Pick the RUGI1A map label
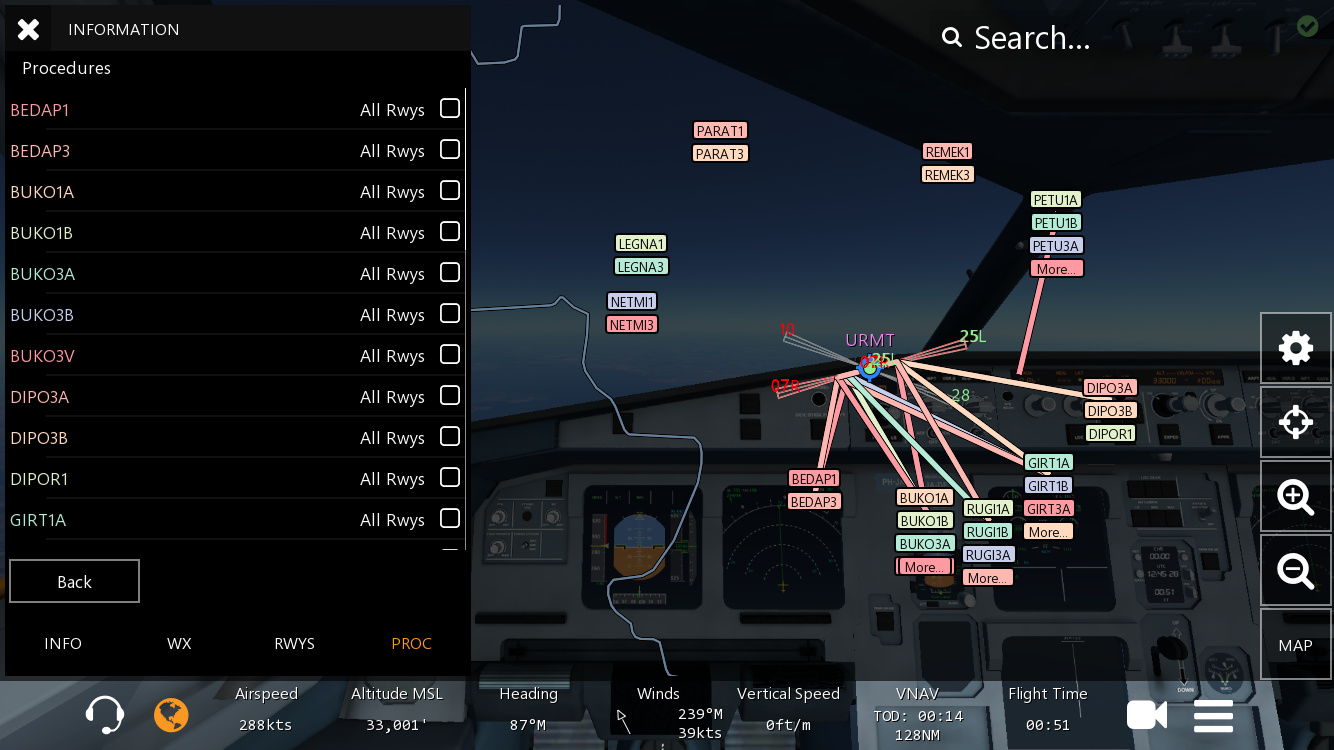The image size is (1334, 750). tap(988, 509)
